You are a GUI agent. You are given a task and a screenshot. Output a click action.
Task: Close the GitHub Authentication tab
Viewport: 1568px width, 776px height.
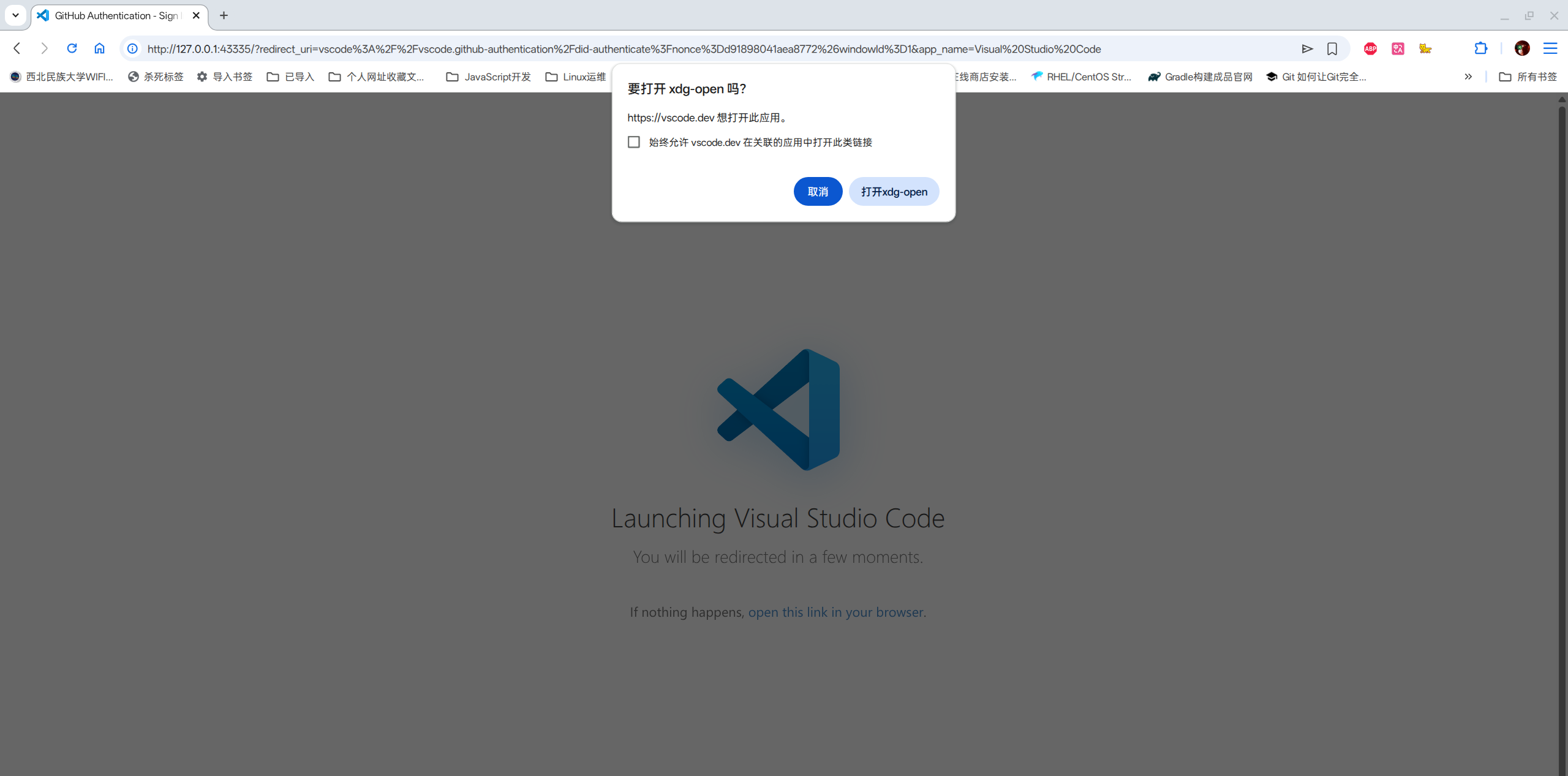pos(196,15)
